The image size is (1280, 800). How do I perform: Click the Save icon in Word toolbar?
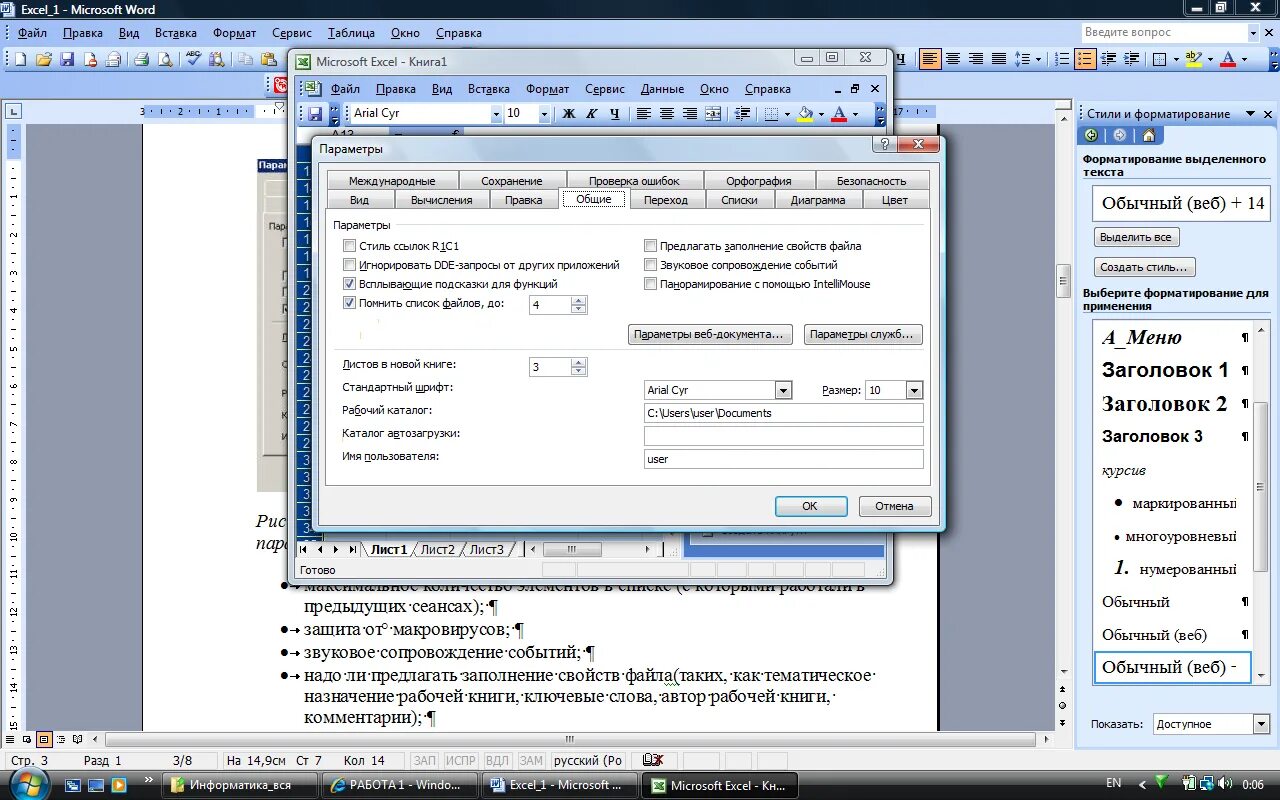coord(67,60)
